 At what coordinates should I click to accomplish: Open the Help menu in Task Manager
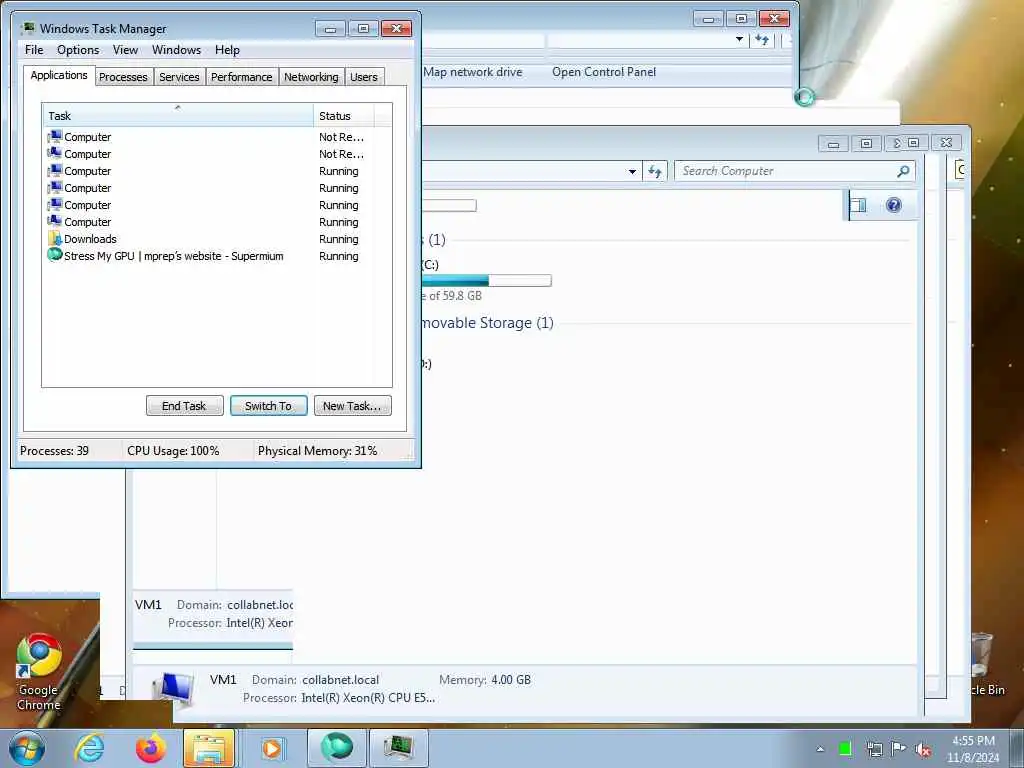pos(227,50)
